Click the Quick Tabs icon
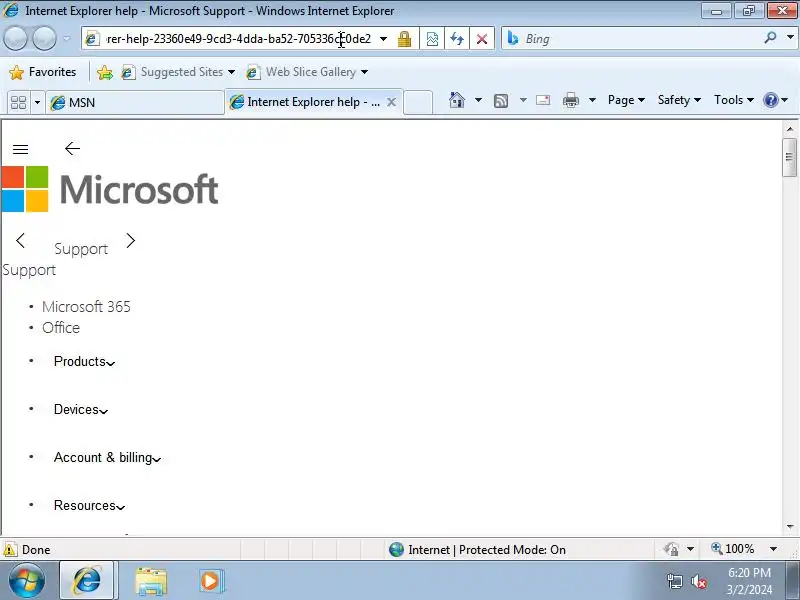The height and width of the screenshot is (600, 800). pos(18,103)
